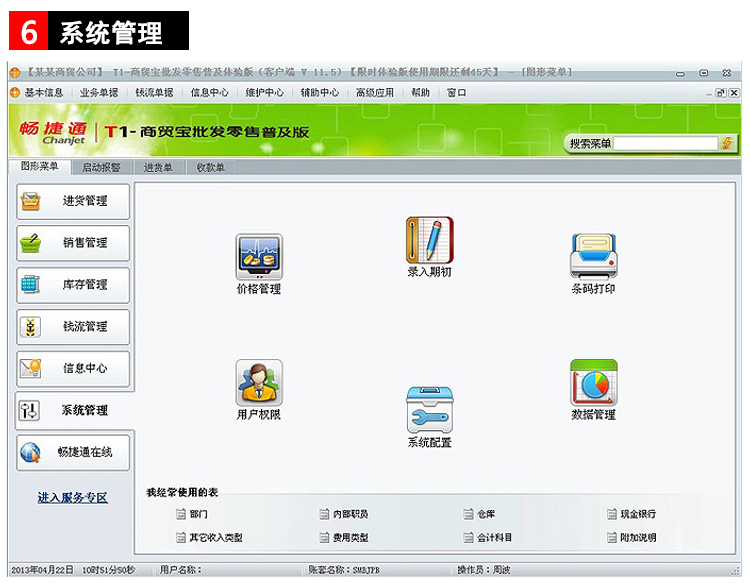This screenshot has width=750, height=583.
Task: Click the 钱流管理 money icon
Action: click(x=31, y=327)
